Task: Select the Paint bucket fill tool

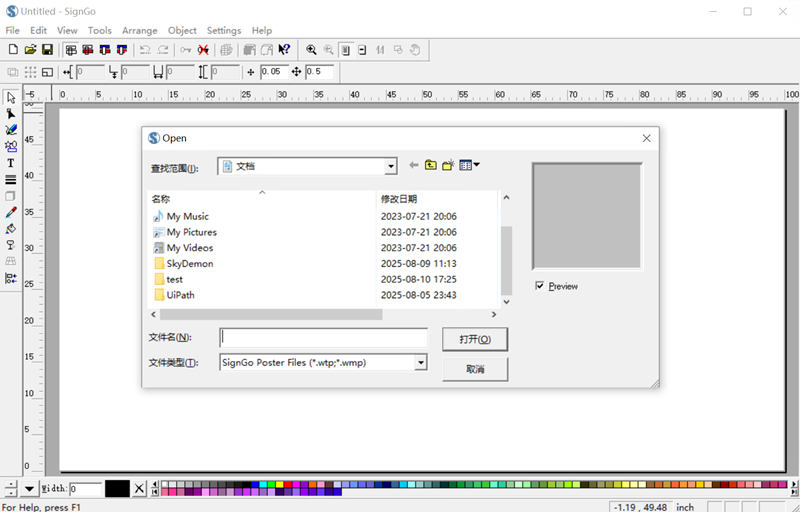Action: click(x=11, y=228)
